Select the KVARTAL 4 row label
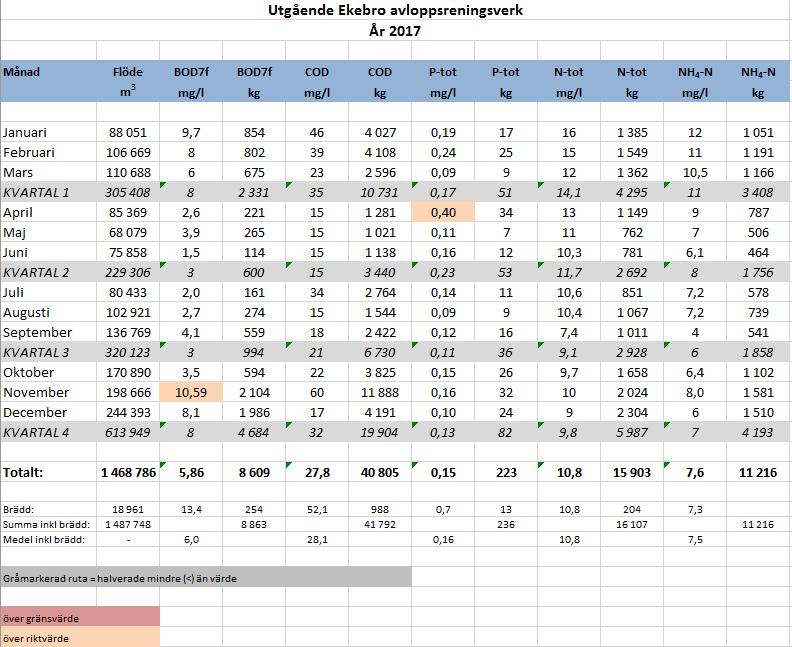The width and height of the screenshot is (792, 647). (36, 433)
